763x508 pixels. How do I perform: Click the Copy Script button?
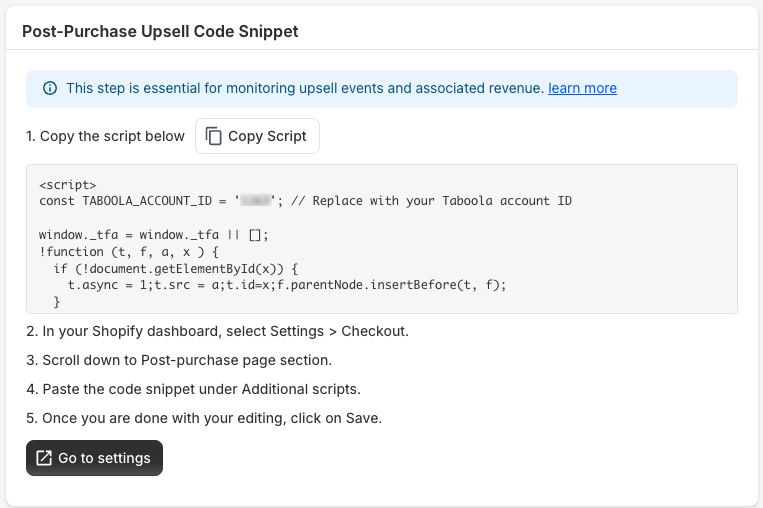[257, 136]
